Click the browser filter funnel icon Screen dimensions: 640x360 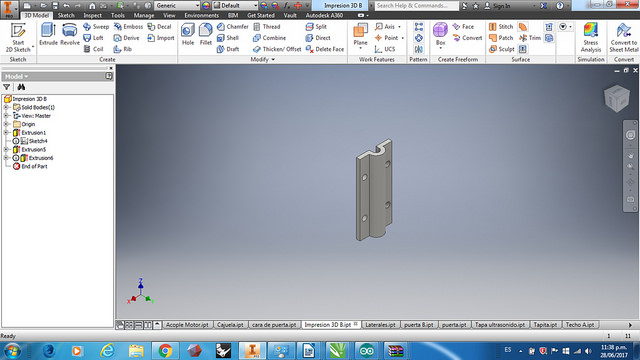point(7,87)
